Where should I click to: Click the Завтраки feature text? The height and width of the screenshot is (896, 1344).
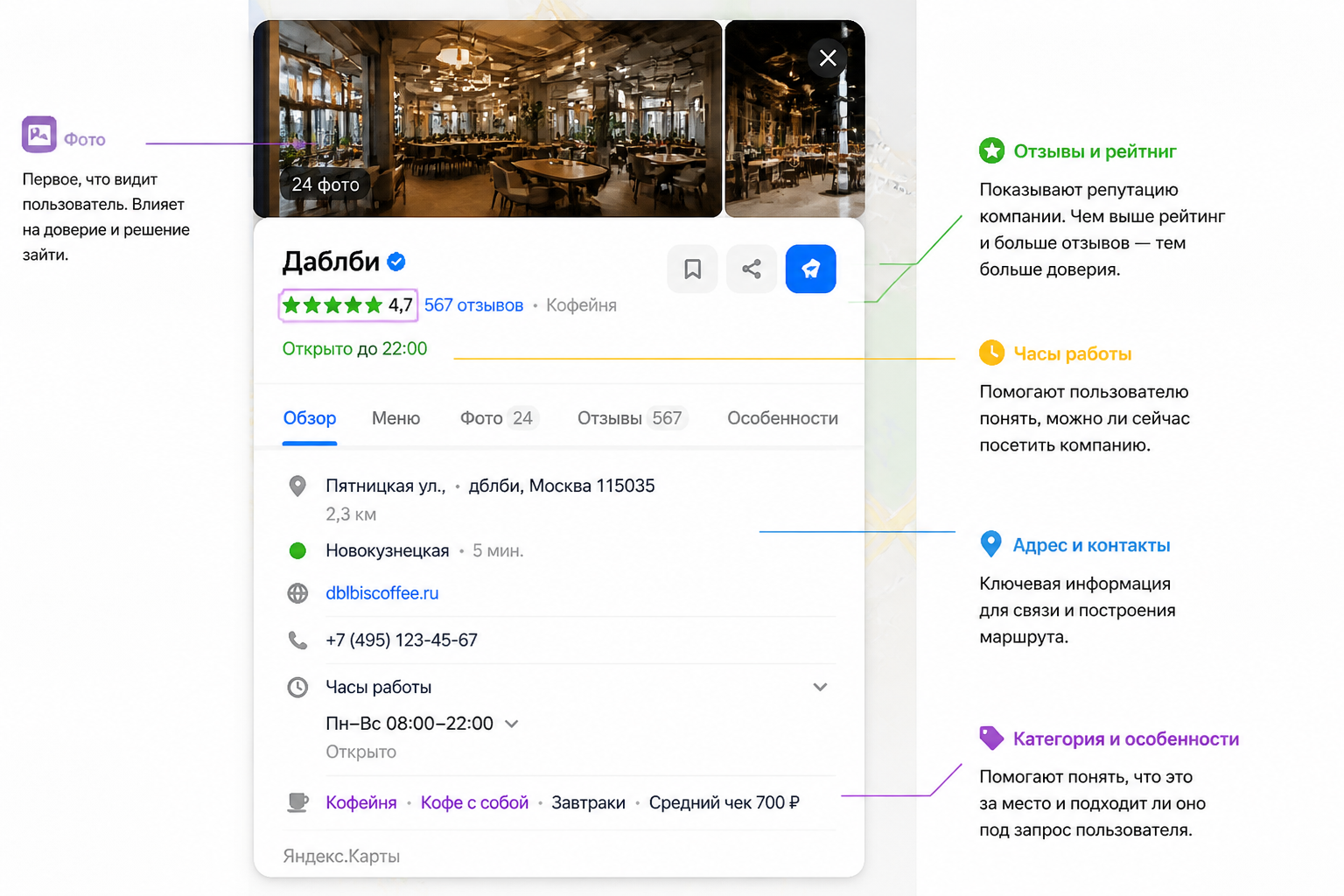tap(588, 802)
